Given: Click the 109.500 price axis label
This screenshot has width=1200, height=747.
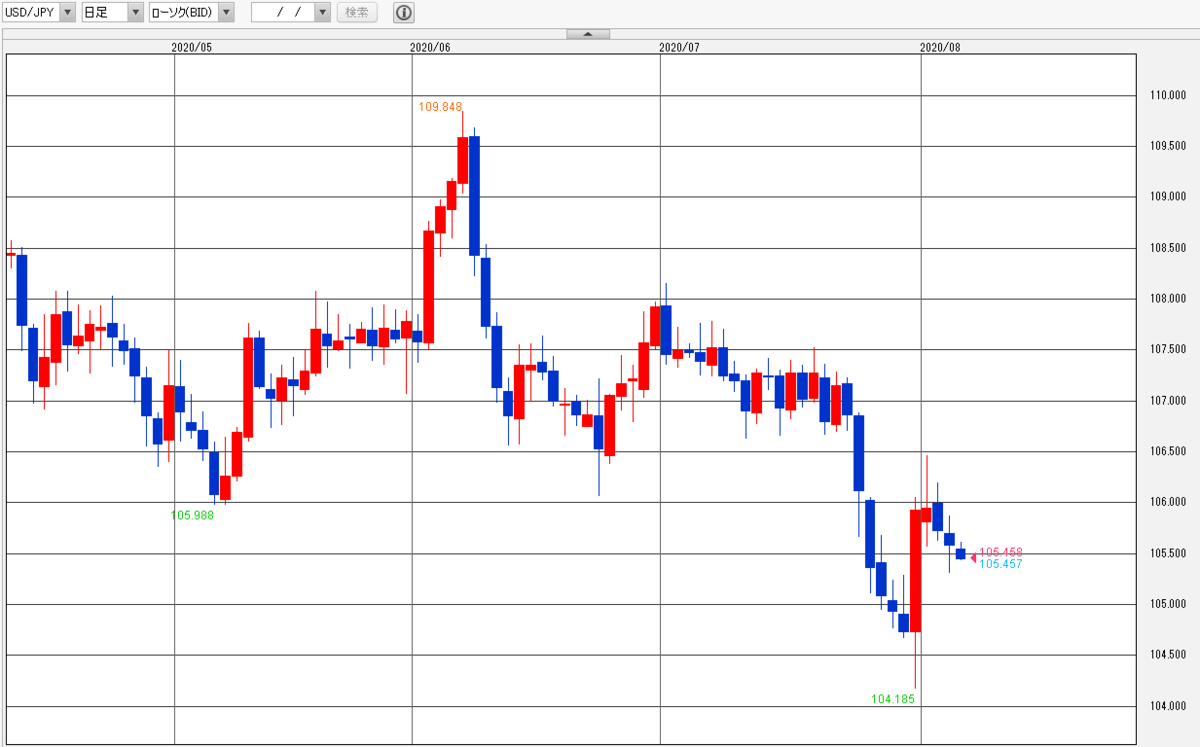Looking at the screenshot, I should pos(1168,147).
